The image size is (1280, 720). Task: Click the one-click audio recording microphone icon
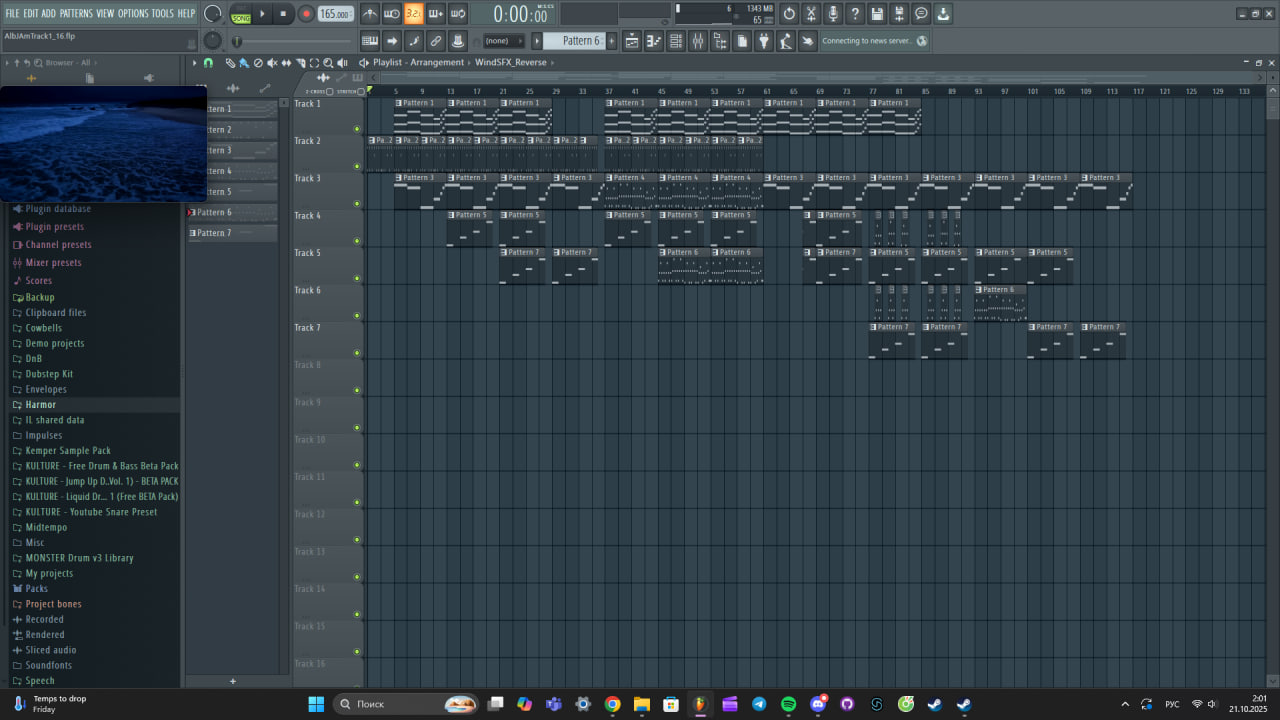[833, 14]
